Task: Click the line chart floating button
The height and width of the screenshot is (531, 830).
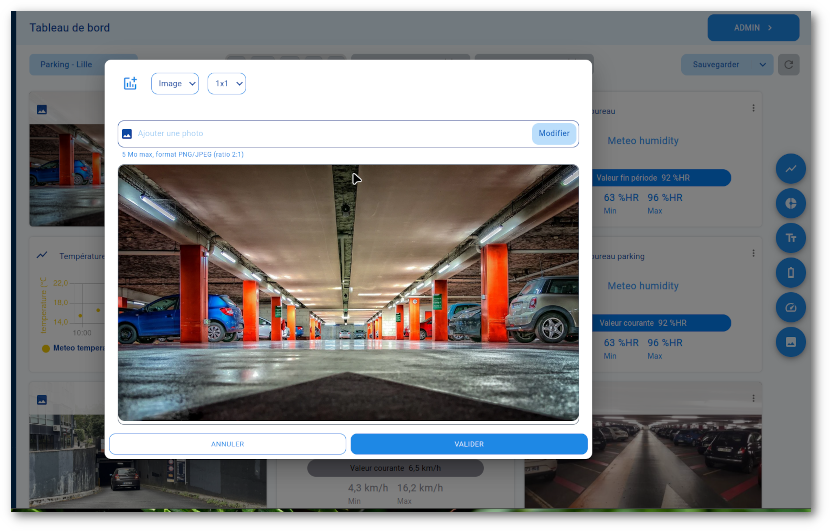Action: coord(790,168)
